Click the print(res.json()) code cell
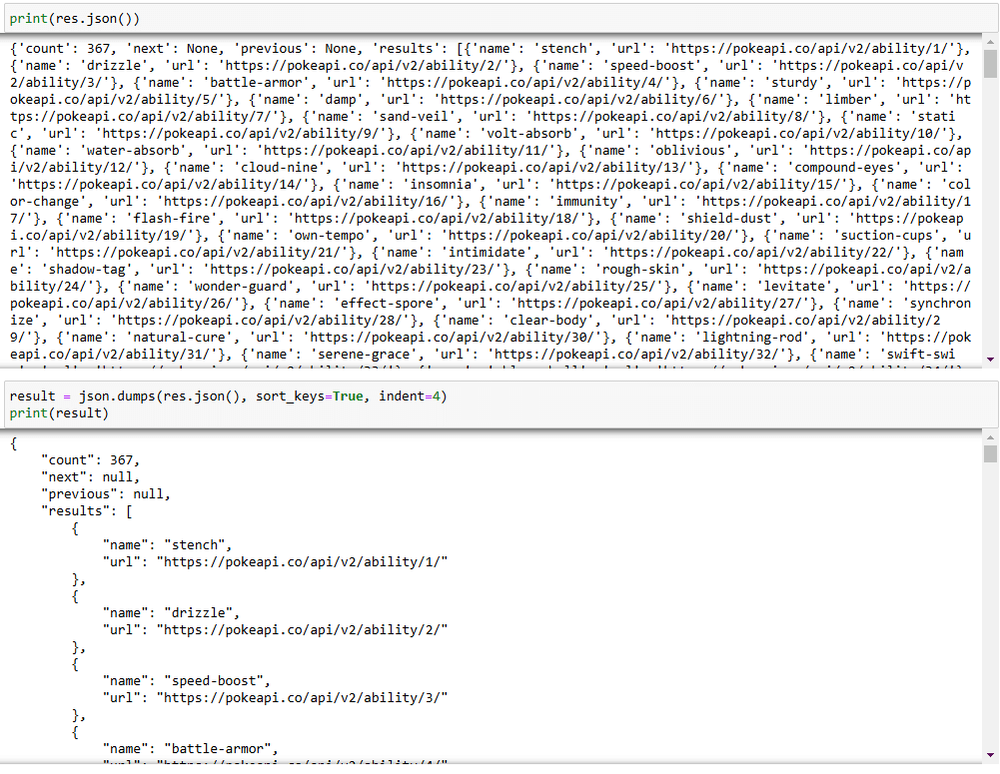This screenshot has height=774, width=1000. (x=501, y=18)
